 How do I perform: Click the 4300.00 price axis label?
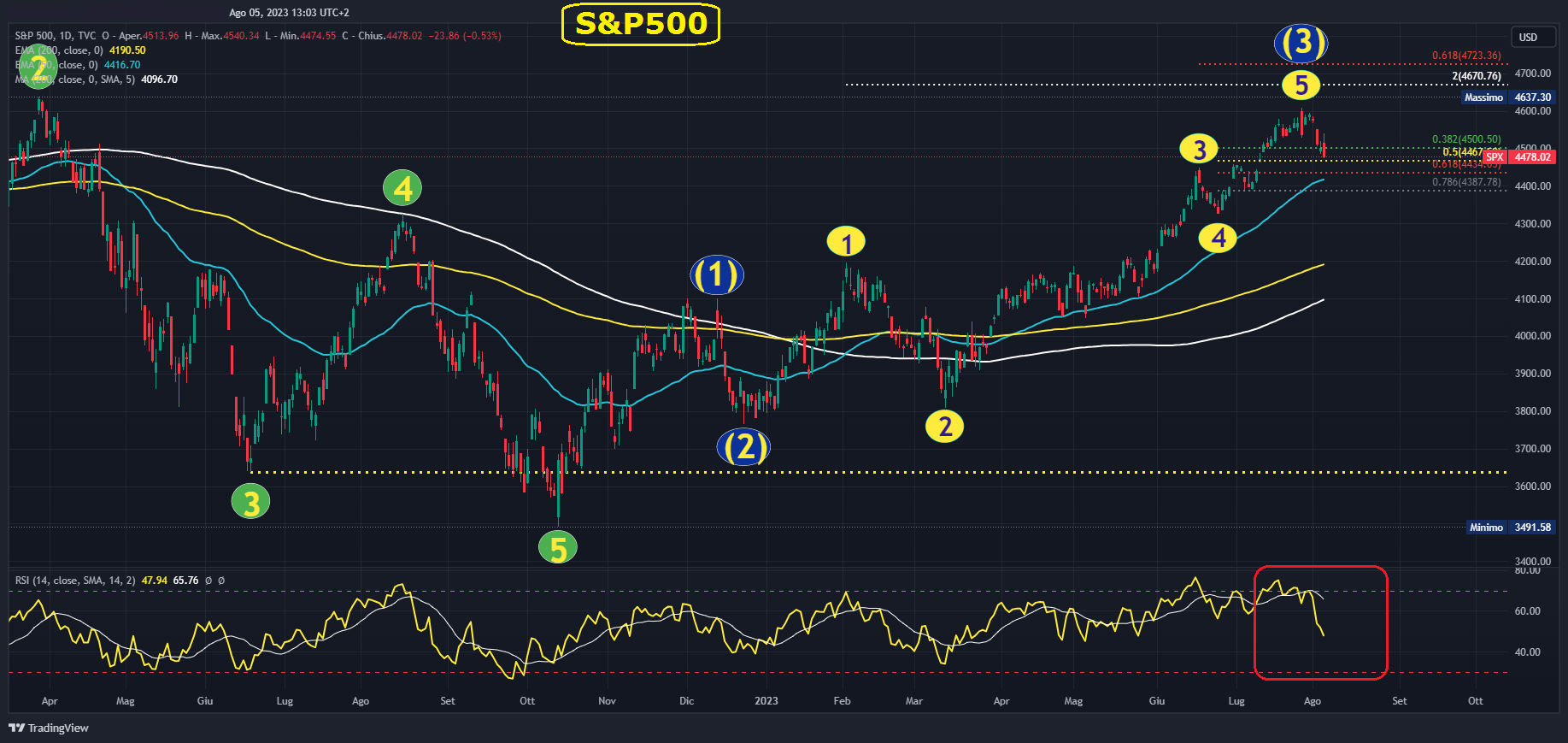[1532, 224]
